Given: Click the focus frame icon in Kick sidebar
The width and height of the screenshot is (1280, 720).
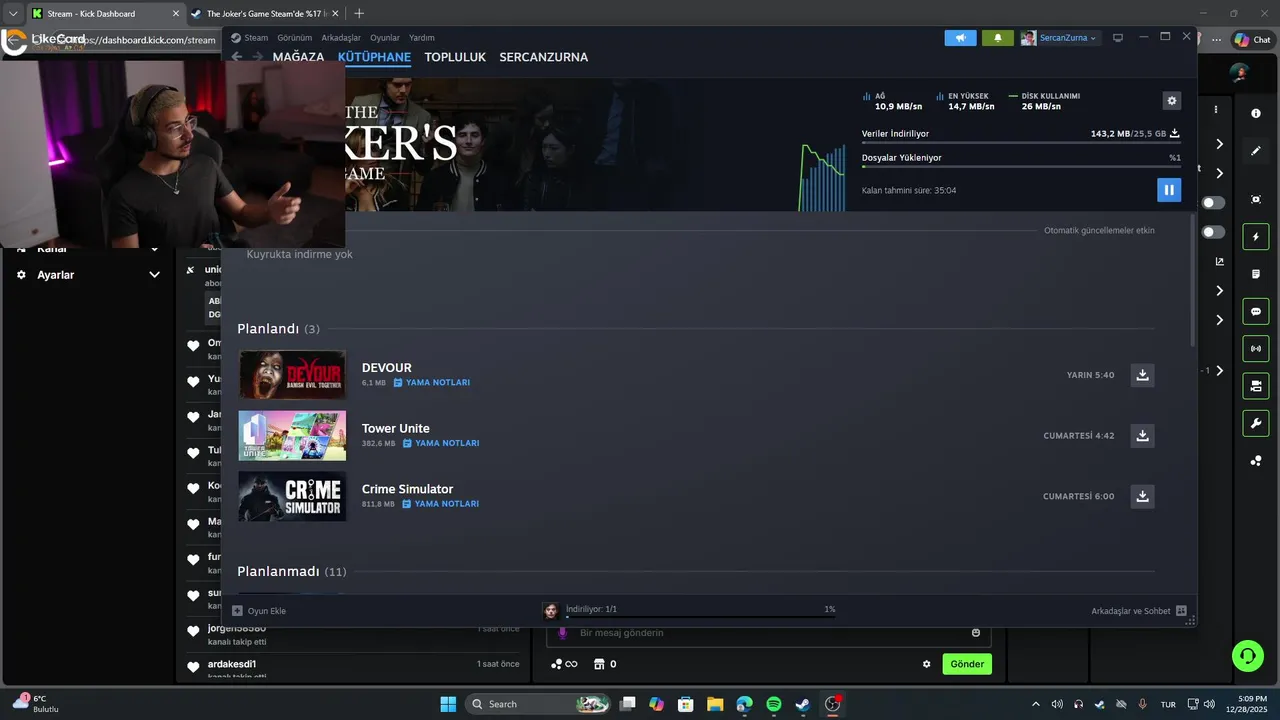Looking at the screenshot, I should [x=1256, y=199].
